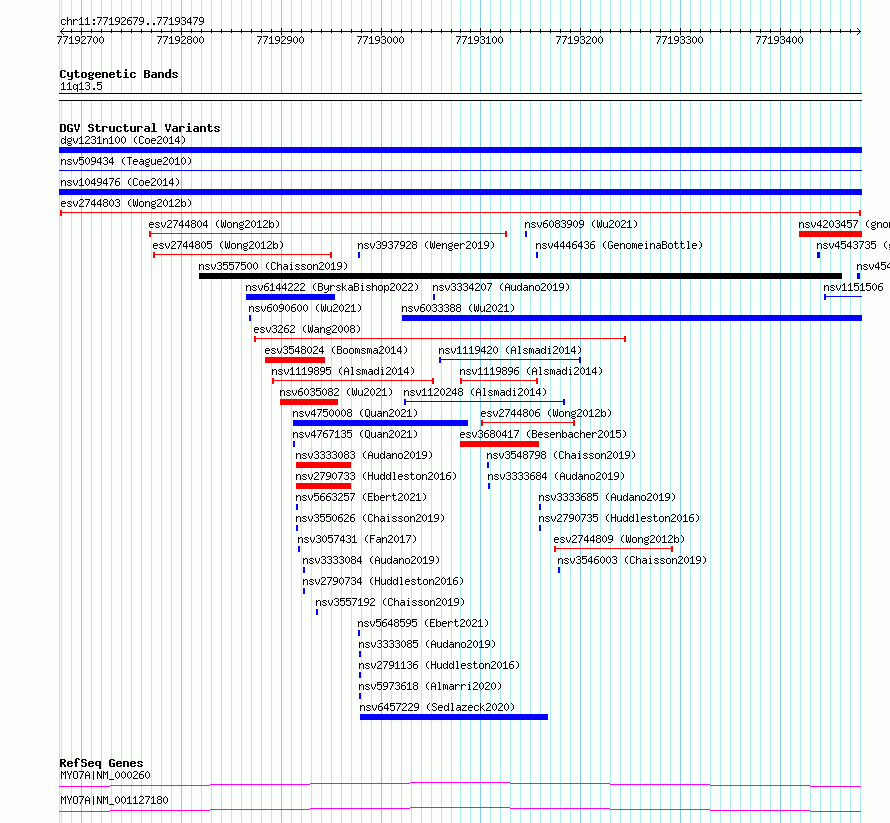
Task: Click the nsv3333684 (Audano2019) label
Action: (x=556, y=476)
